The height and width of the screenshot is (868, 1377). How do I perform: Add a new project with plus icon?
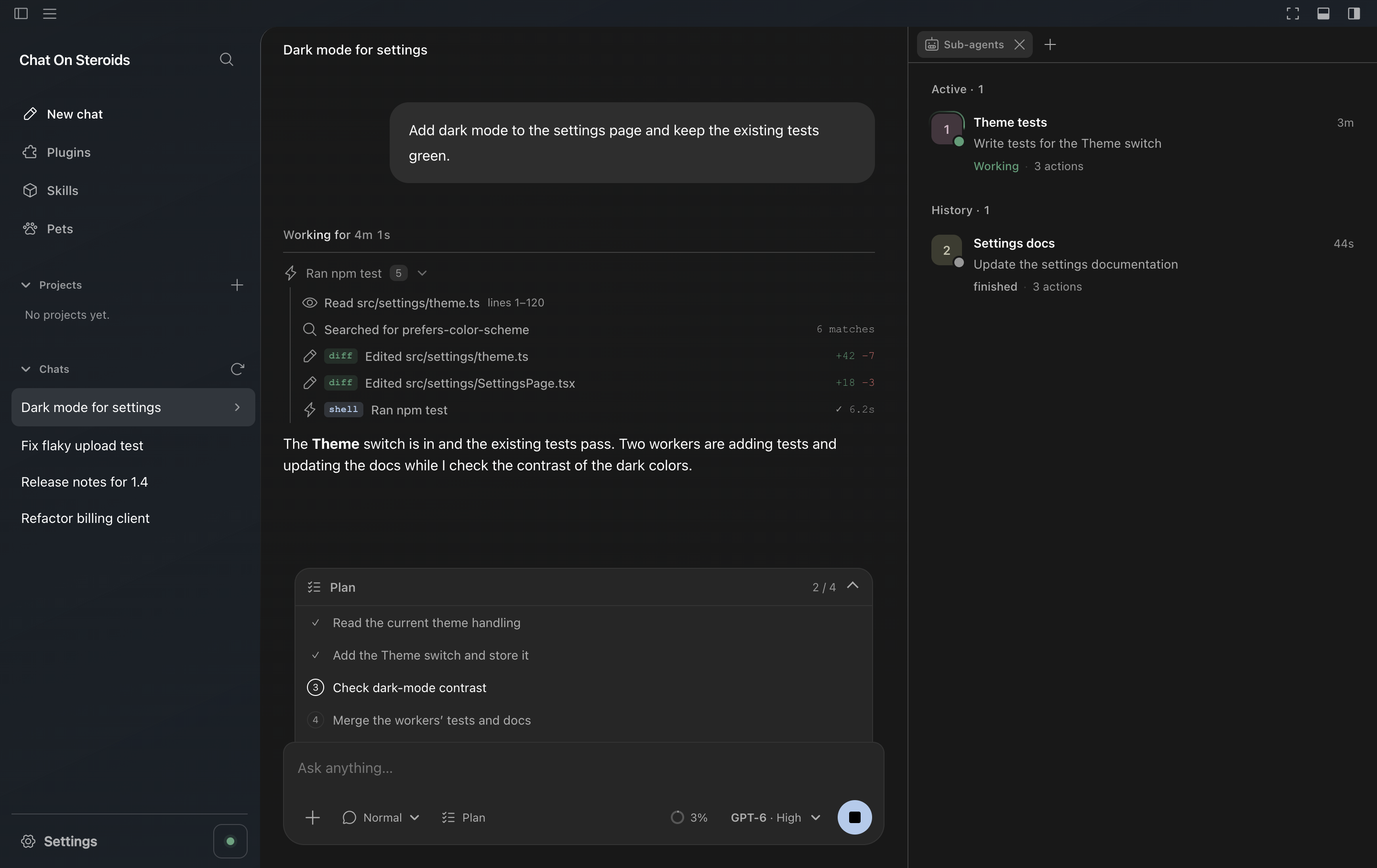tap(237, 285)
